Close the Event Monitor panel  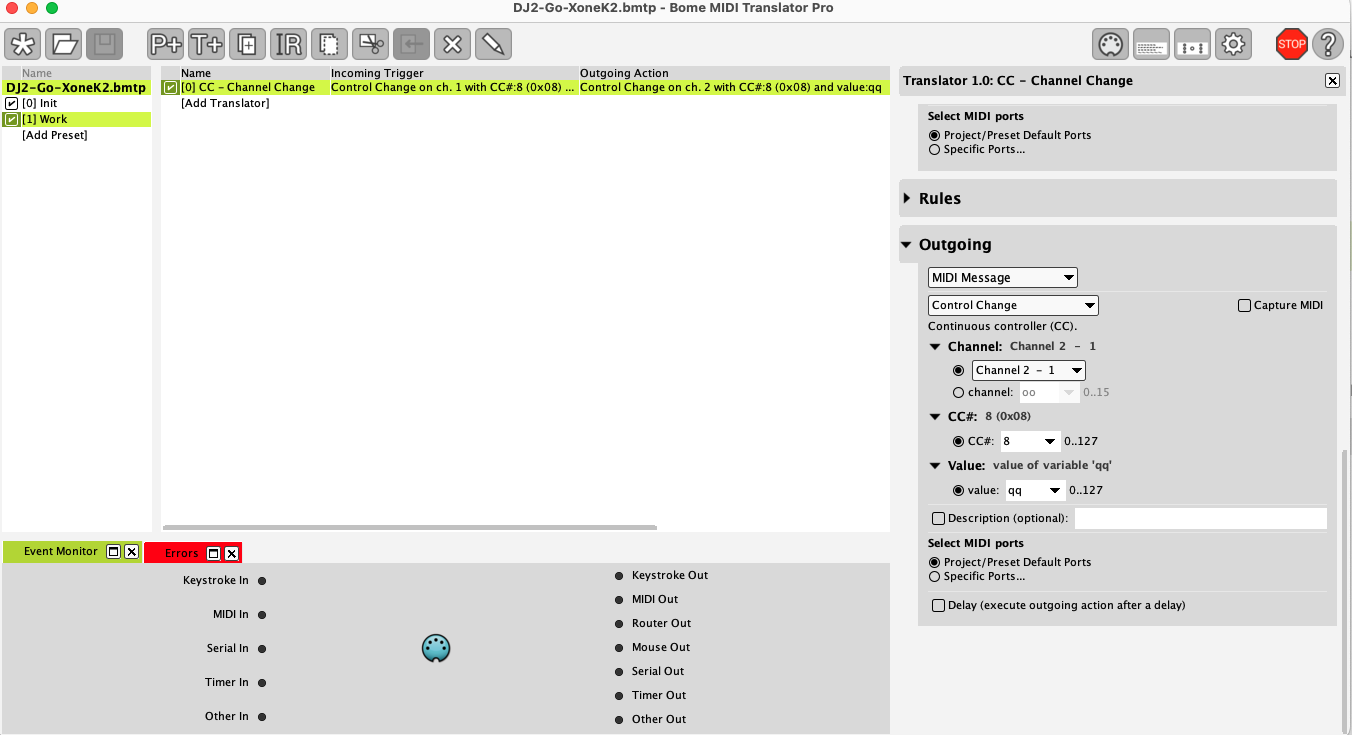[131, 552]
